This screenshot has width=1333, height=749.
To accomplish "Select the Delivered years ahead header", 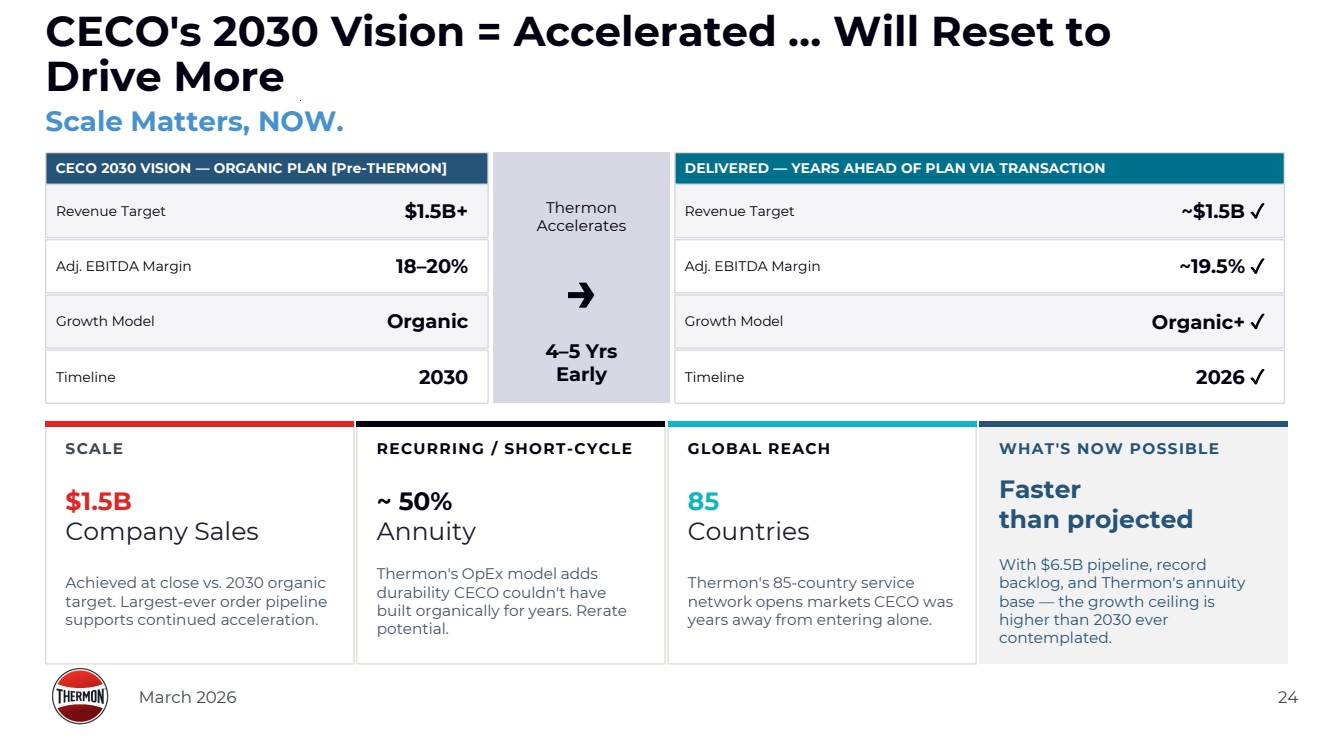I will click(979, 168).
